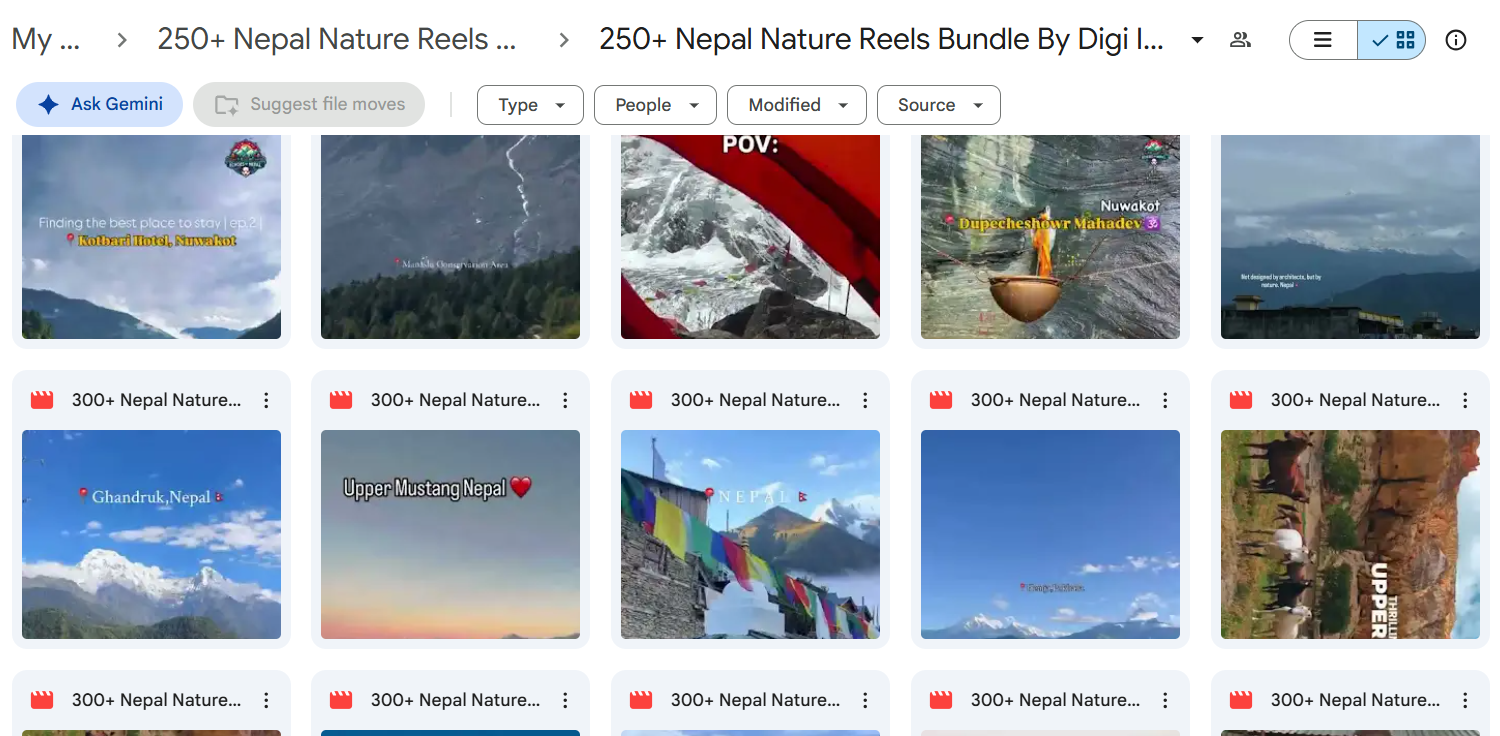Click file name above Ghandruk Nepal thumbnail
Viewport: 1500px width, 736px height.
tap(156, 400)
